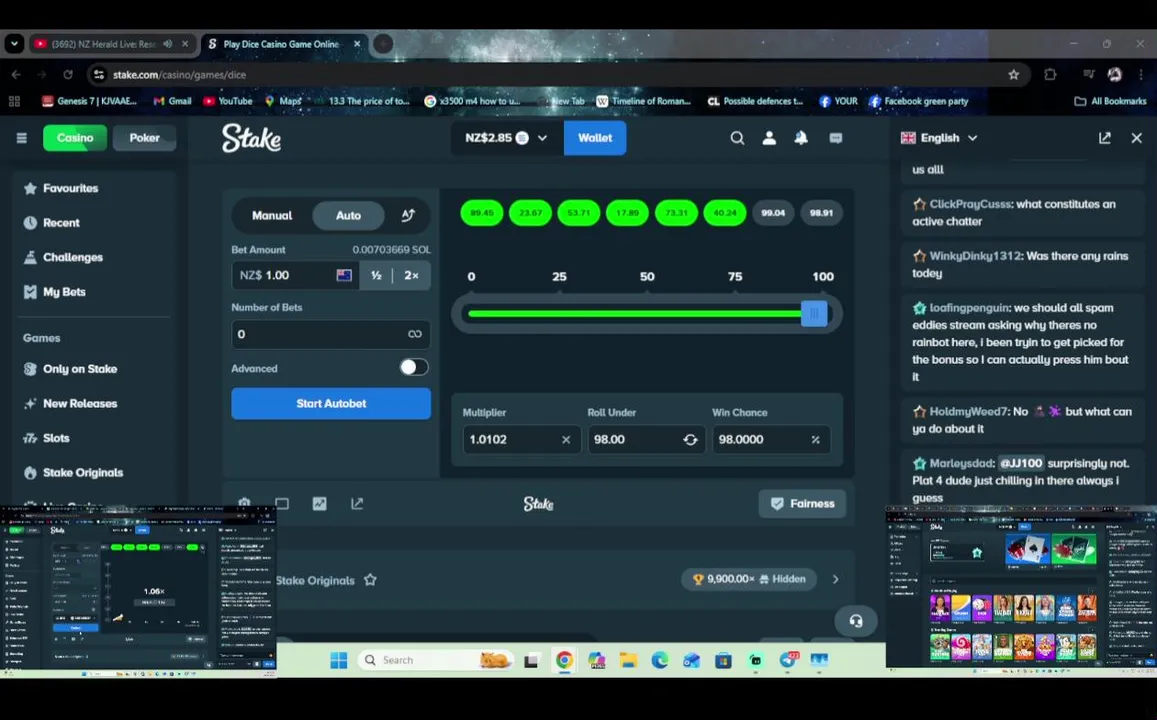Open notifications bell icon
Image resolution: width=1157 pixels, height=720 pixels.
tap(801, 138)
